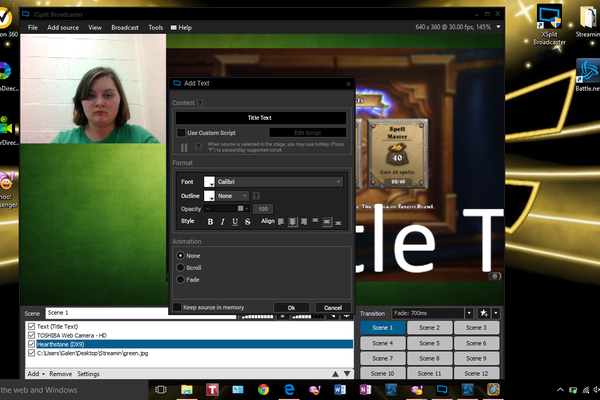This screenshot has width=600, height=400.
Task: Open Settings below sources list
Action: [88, 374]
